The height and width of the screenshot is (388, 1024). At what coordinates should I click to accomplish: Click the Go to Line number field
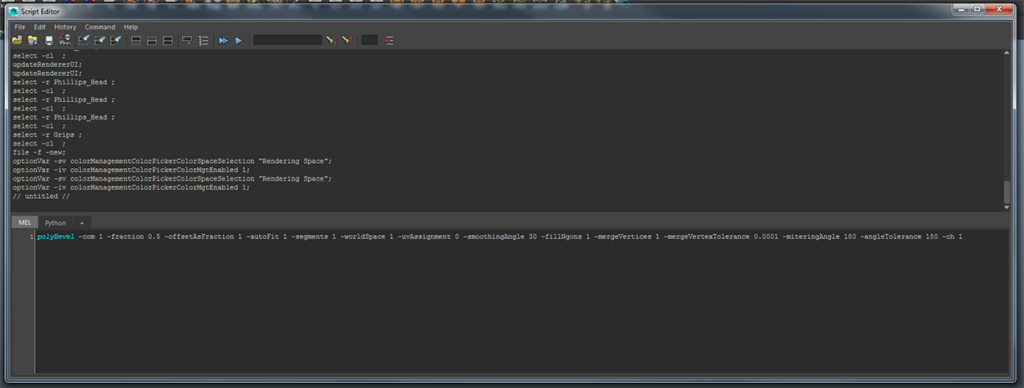point(370,40)
